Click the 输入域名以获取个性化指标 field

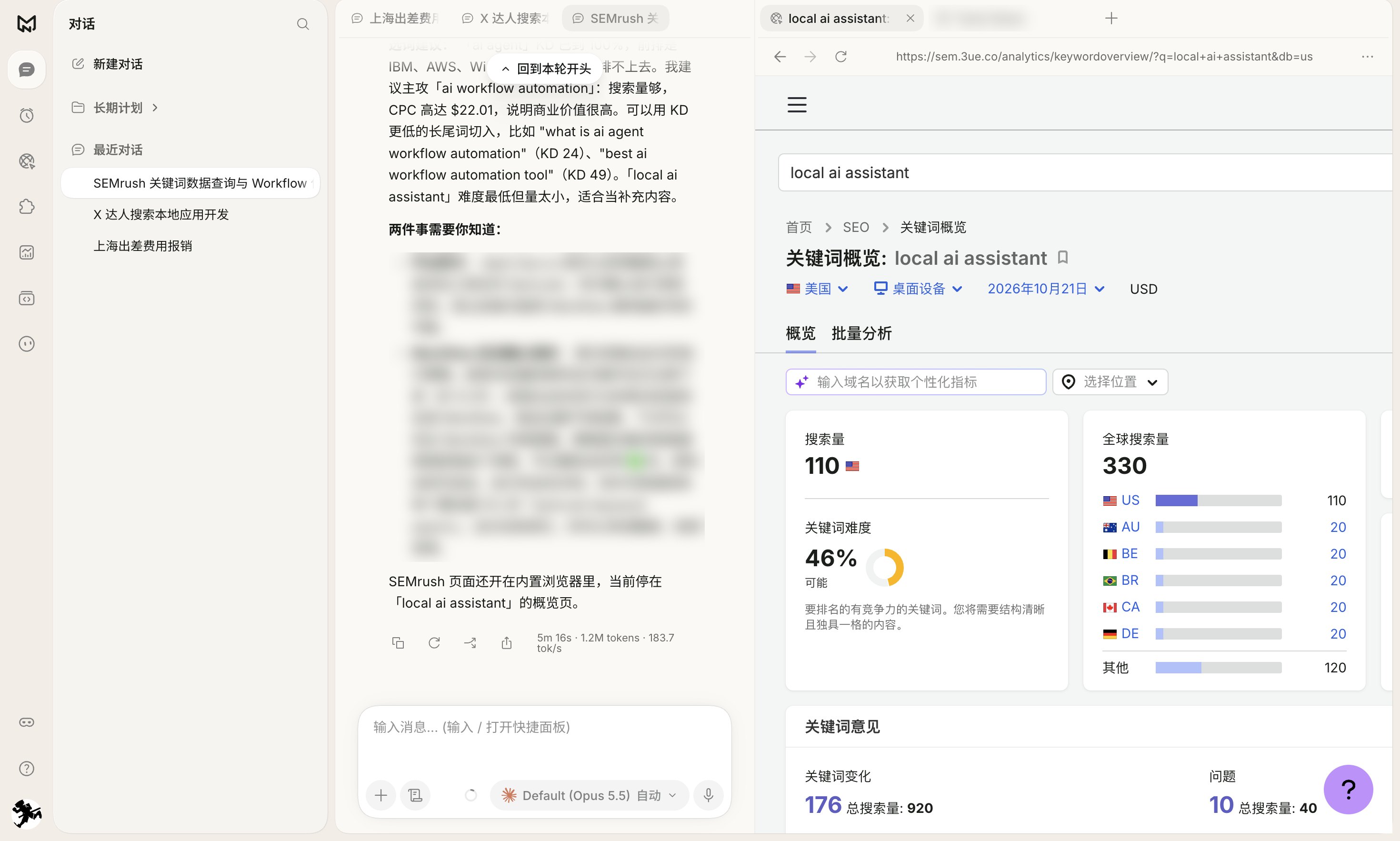point(916,382)
